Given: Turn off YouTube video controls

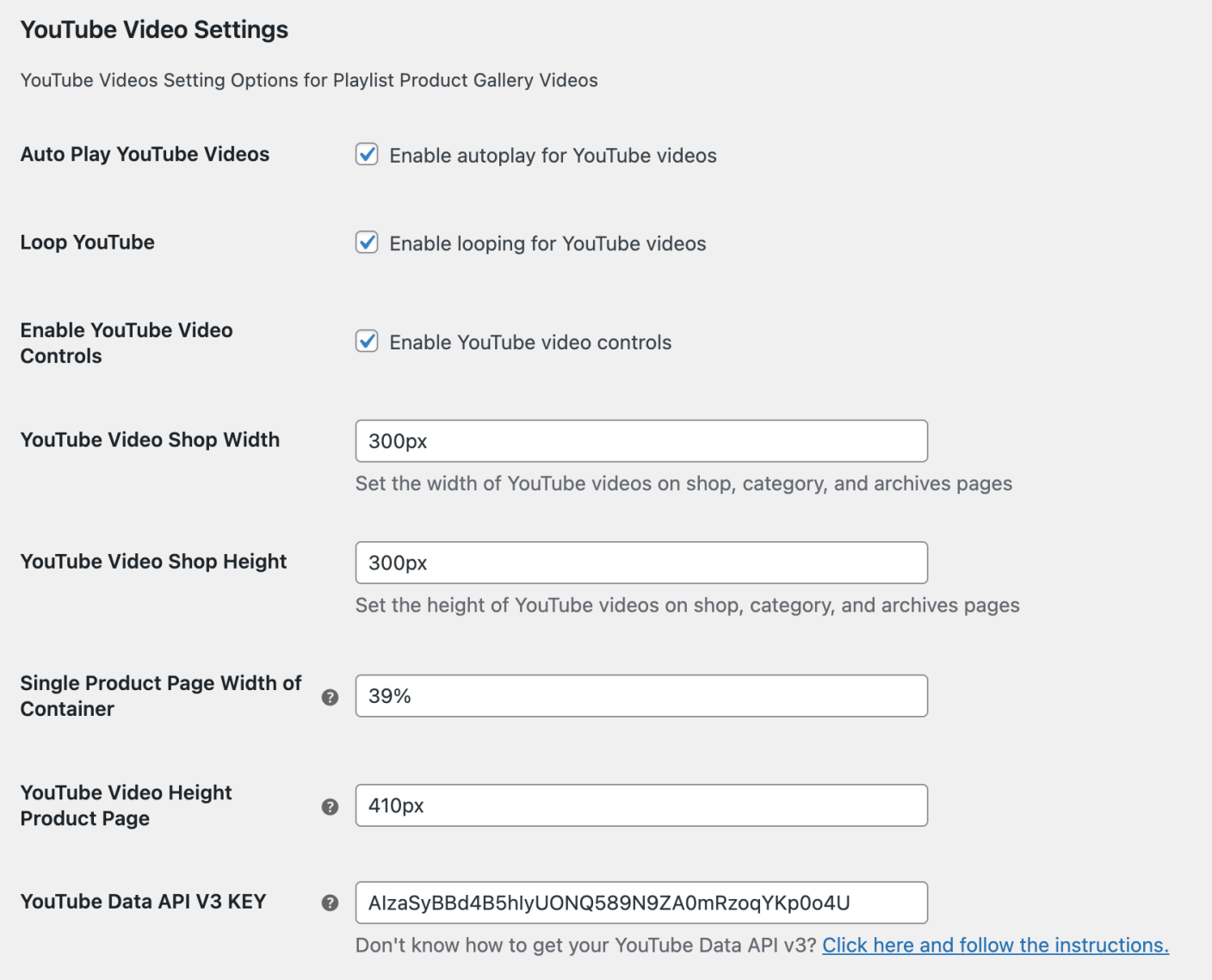Looking at the screenshot, I should point(367,341).
